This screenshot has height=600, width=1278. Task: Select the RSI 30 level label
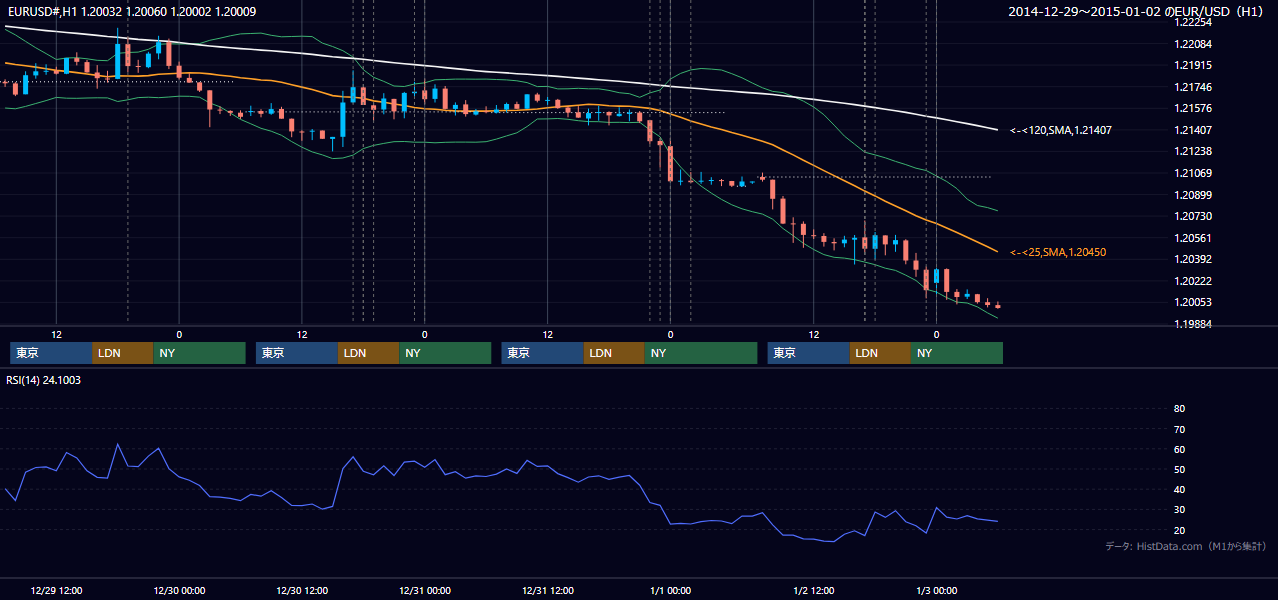point(1179,510)
